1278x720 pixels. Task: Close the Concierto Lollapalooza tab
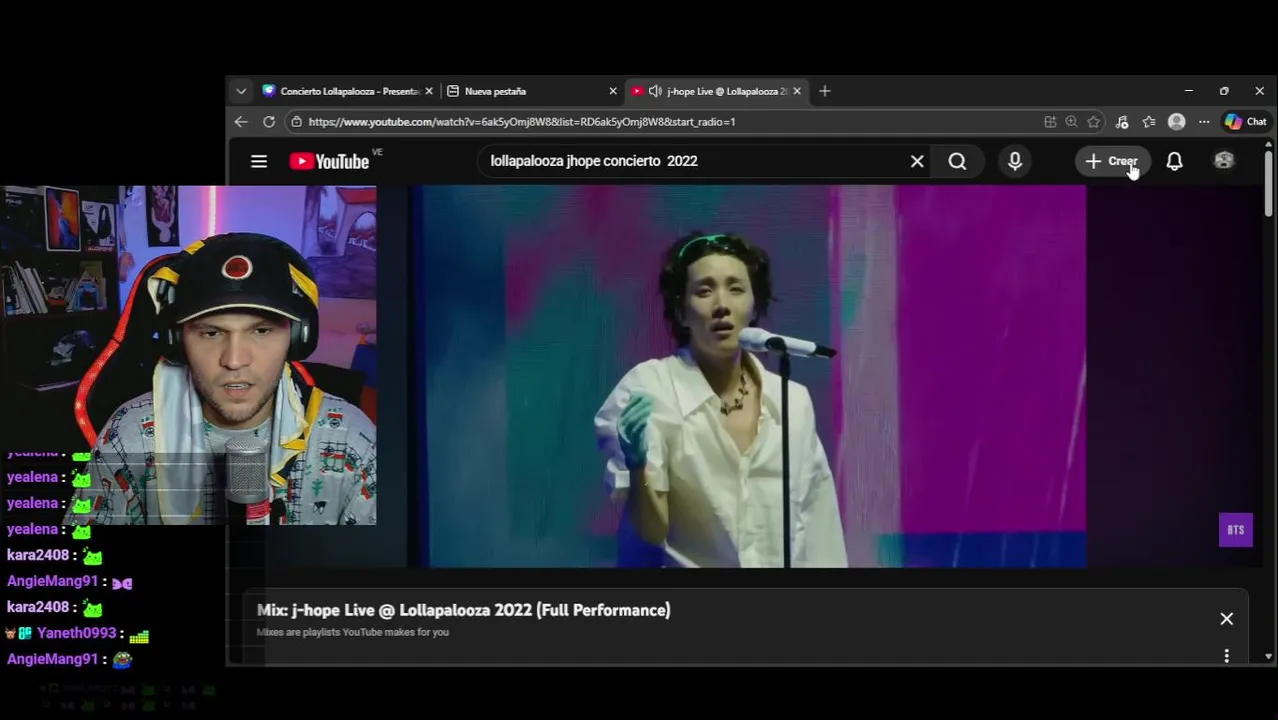[429, 91]
